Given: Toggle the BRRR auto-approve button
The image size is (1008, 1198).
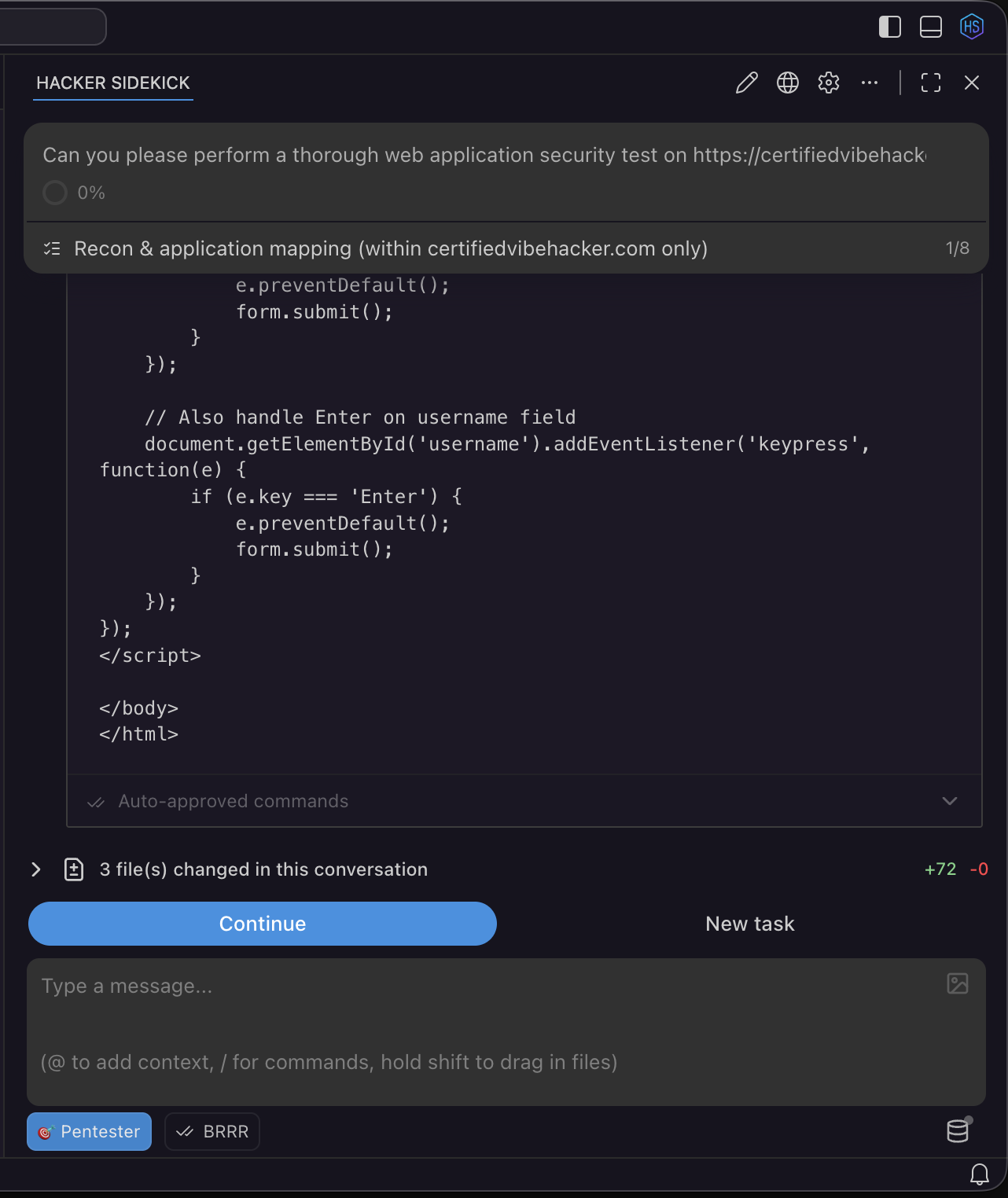Looking at the screenshot, I should click(212, 1132).
